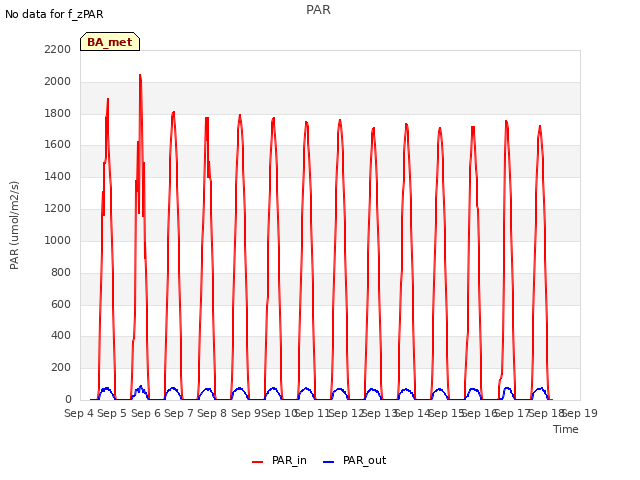Click the BA_met annotation label

110,42
